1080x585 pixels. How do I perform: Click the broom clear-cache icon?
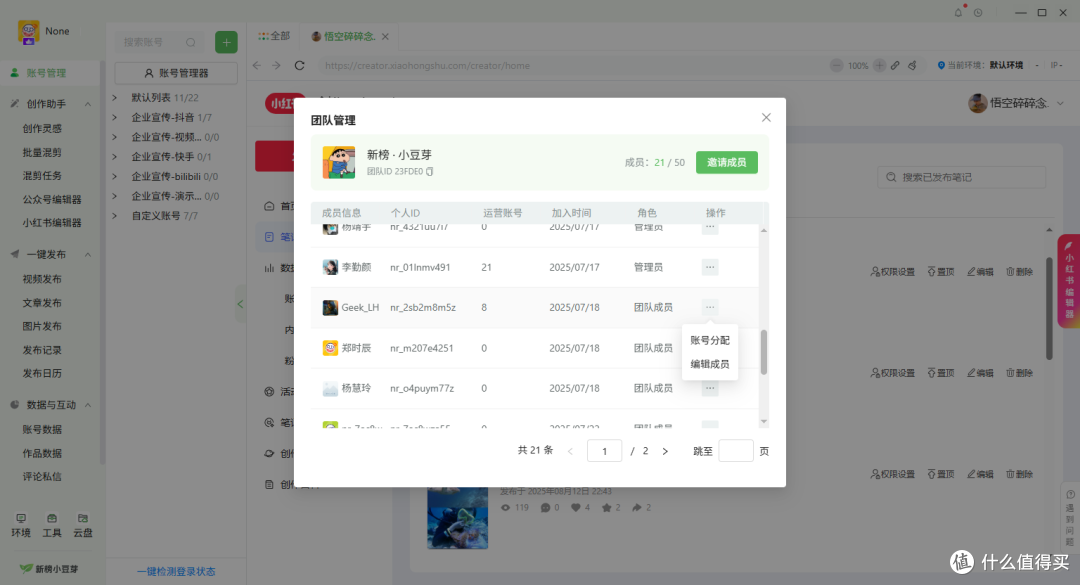(912, 65)
